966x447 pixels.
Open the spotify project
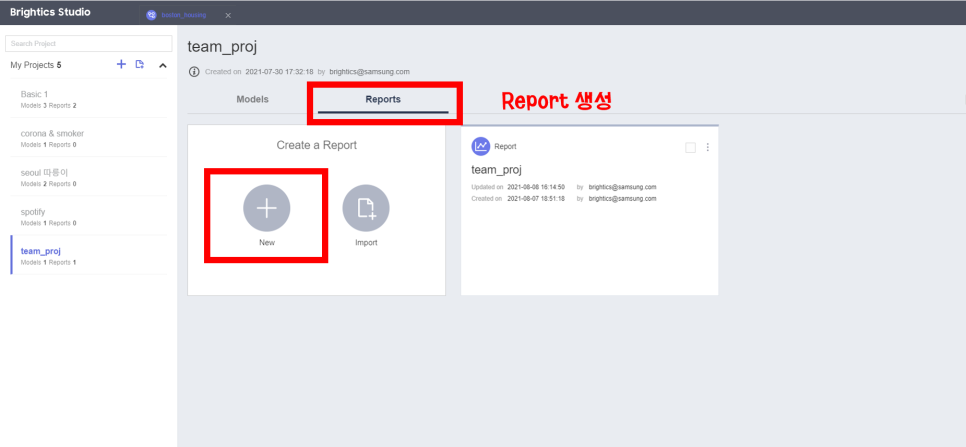click(89, 216)
